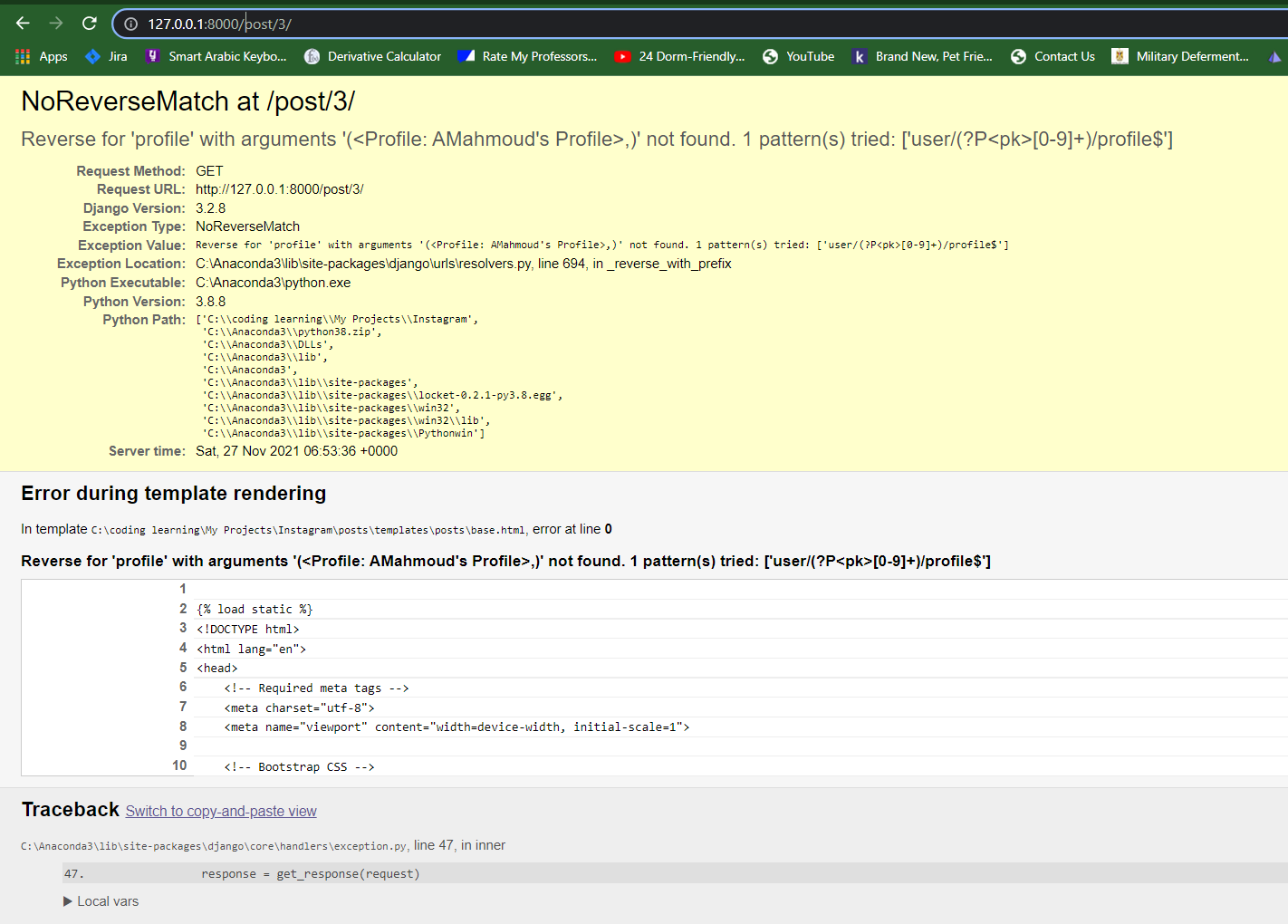This screenshot has height=924, width=1288.
Task: Select traceback line 47 get_response code
Action: [x=311, y=874]
